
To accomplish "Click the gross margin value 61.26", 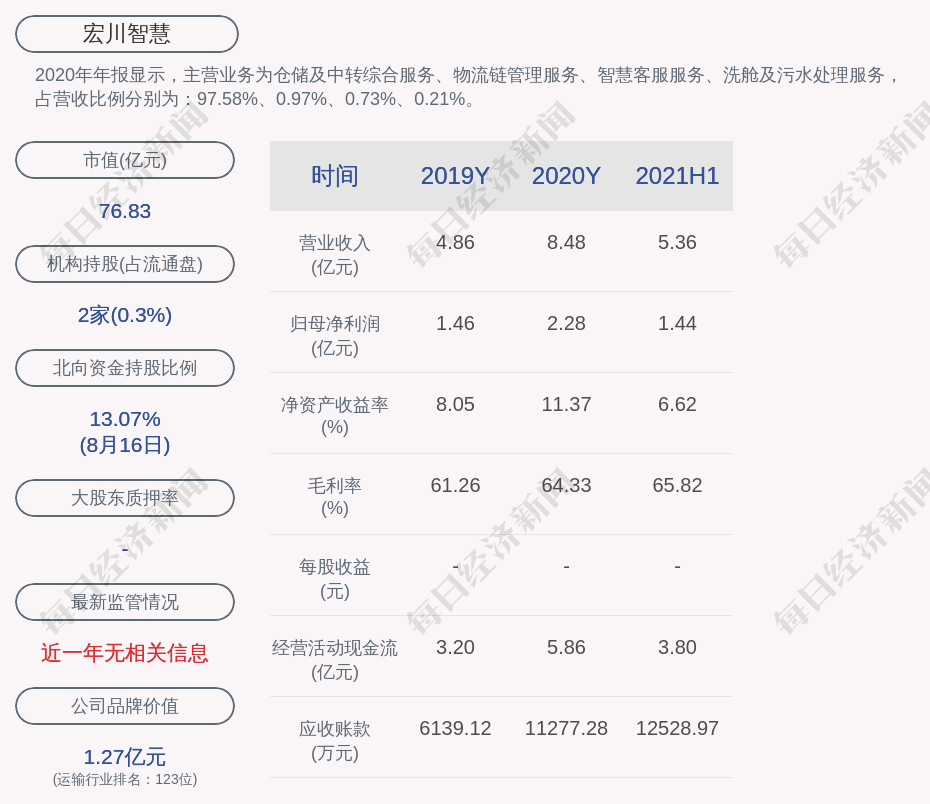I will click(x=456, y=486).
